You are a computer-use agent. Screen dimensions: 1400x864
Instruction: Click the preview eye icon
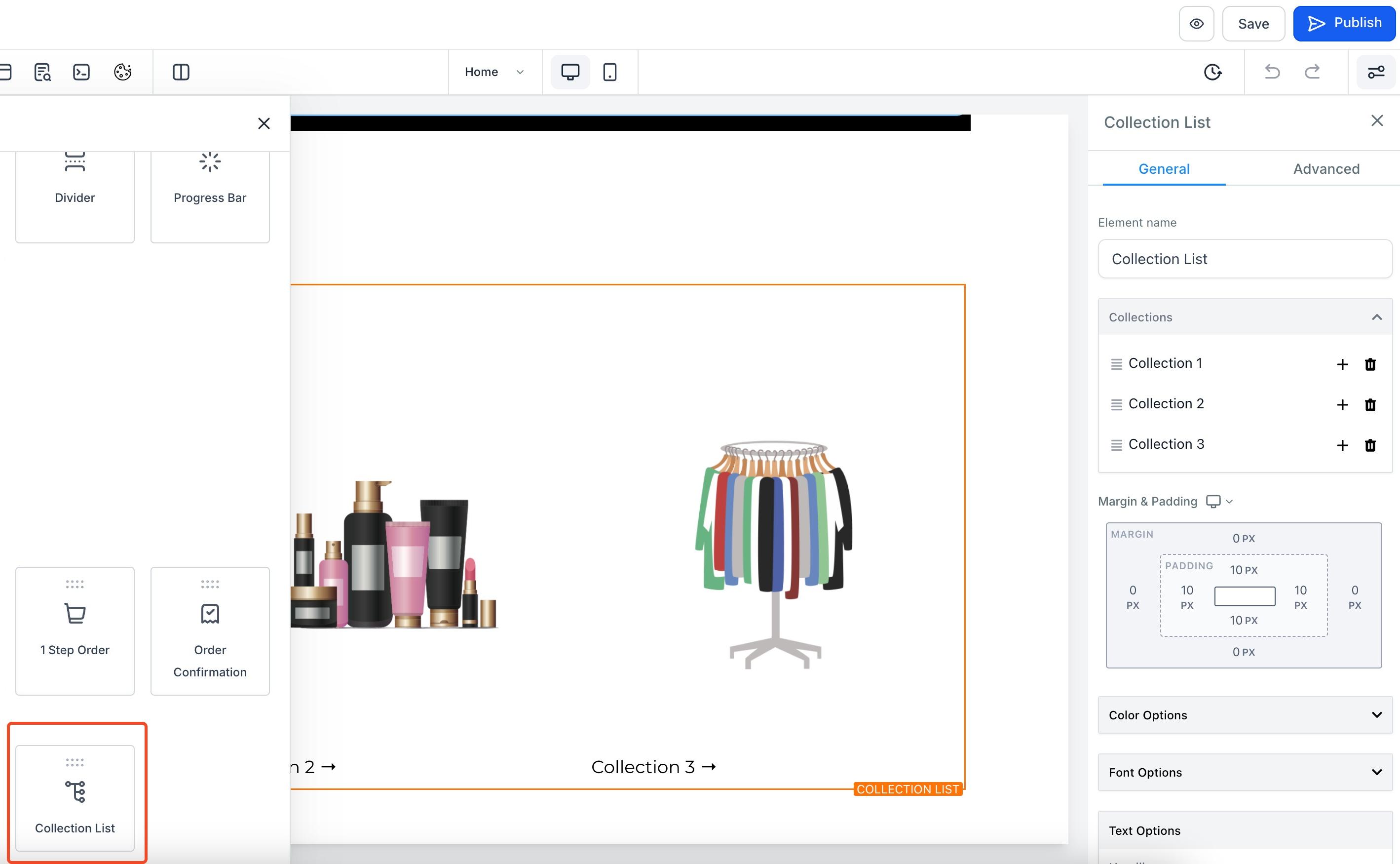pyautogui.click(x=1196, y=24)
